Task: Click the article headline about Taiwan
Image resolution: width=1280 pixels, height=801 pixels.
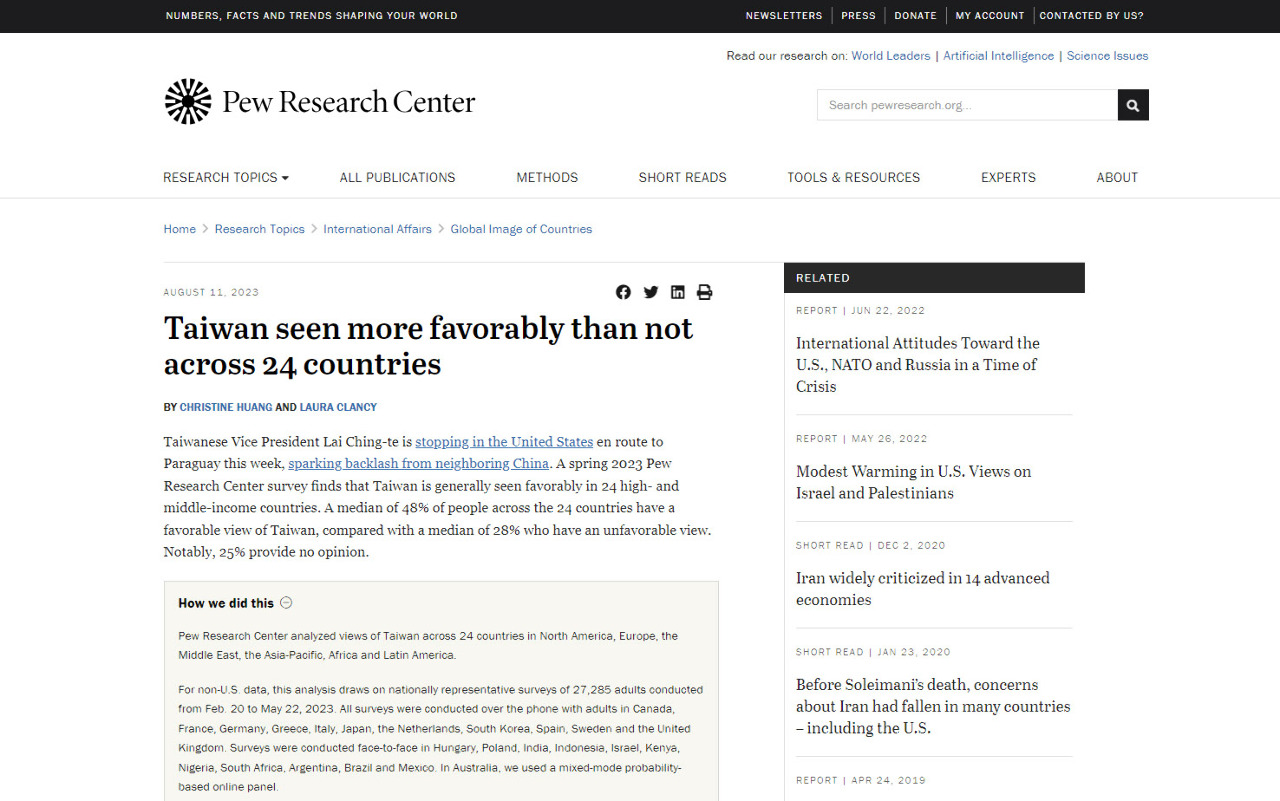Action: point(428,346)
